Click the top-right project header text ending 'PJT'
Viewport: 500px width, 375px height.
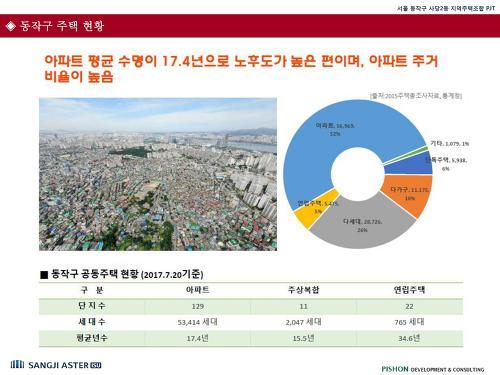coord(446,8)
